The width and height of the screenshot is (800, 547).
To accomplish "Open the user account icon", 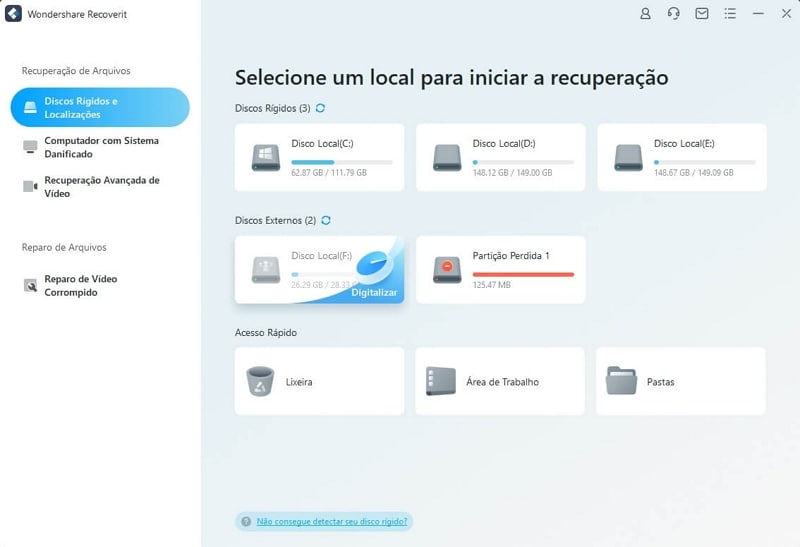I will [645, 14].
